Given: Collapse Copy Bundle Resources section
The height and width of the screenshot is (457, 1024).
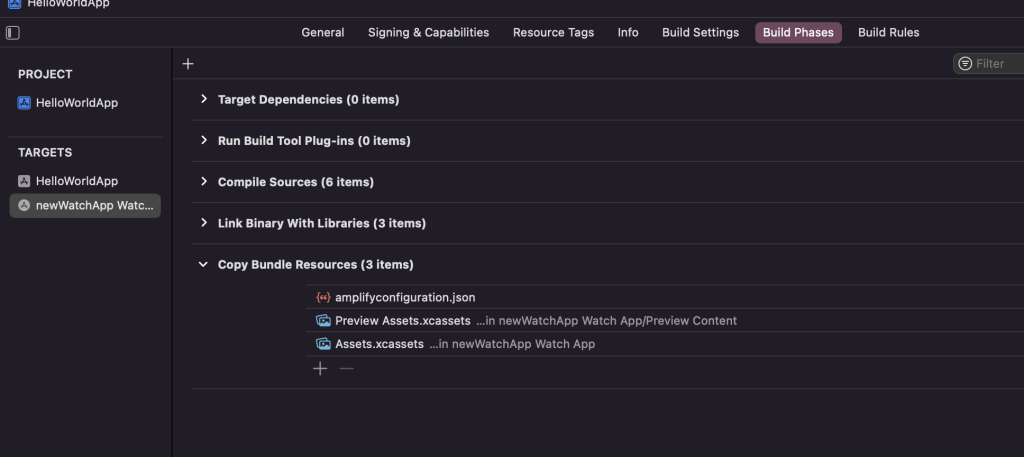Looking at the screenshot, I should tap(204, 264).
